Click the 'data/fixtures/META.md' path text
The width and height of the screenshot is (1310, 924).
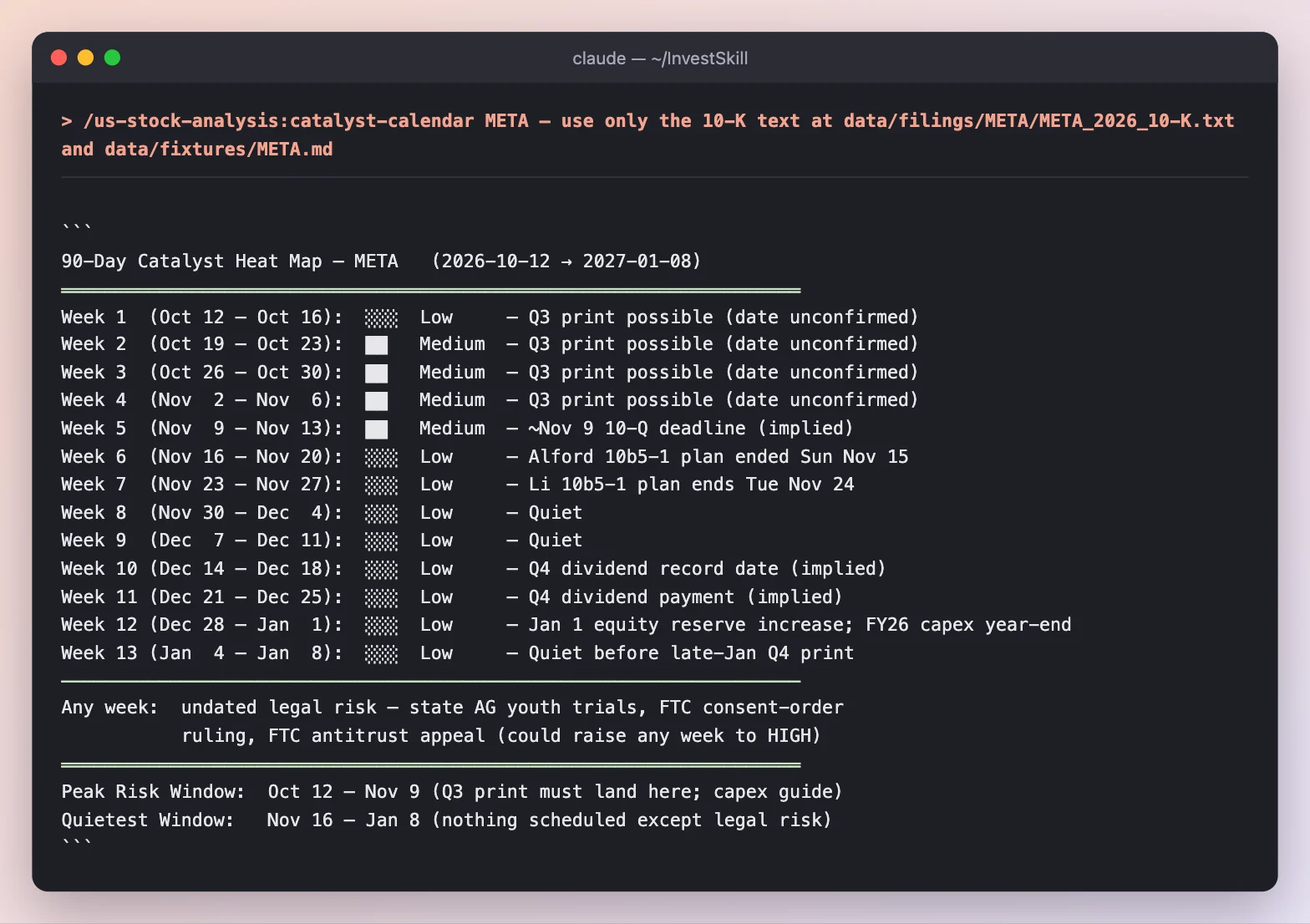coord(219,150)
